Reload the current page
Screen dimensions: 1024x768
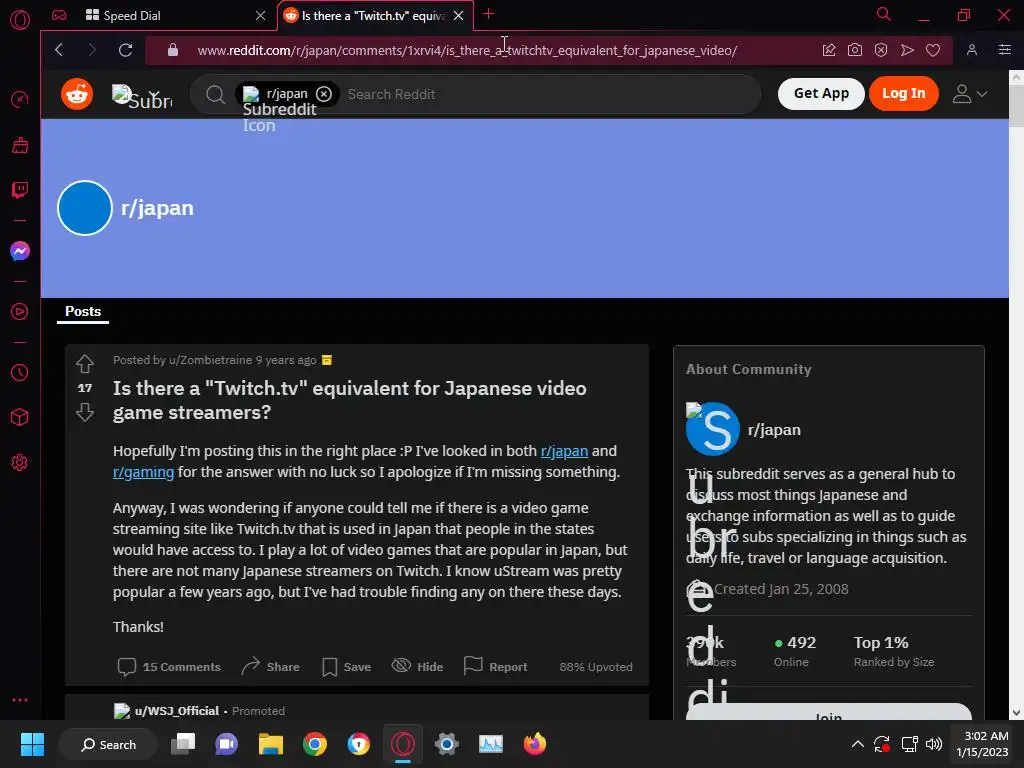pos(125,50)
